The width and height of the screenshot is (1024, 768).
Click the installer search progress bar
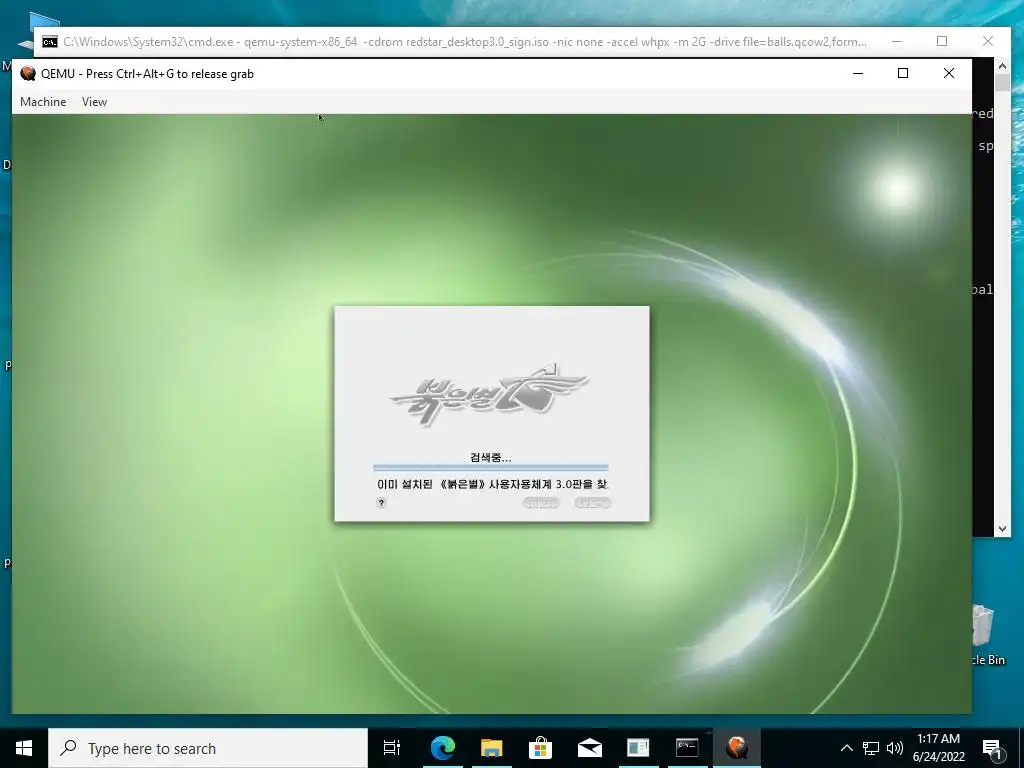[490, 468]
